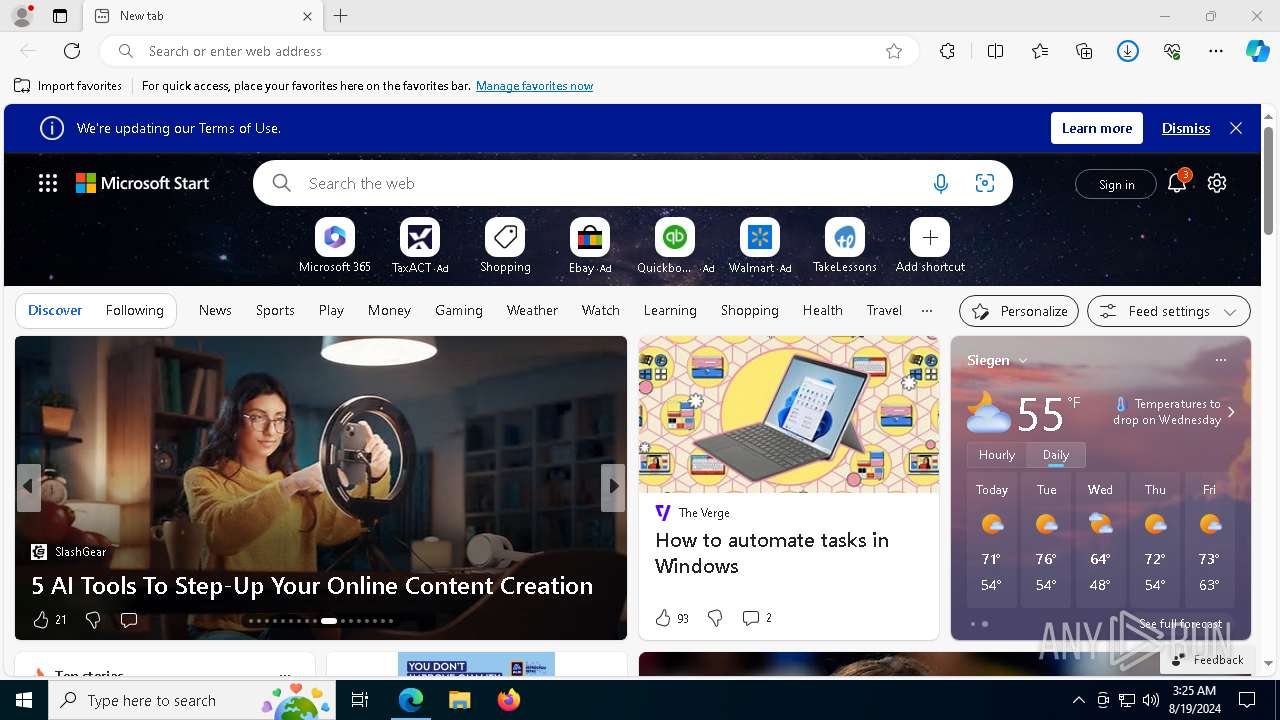Open the Walmart shortcut
Image resolution: width=1280 pixels, height=720 pixels.
(x=760, y=246)
